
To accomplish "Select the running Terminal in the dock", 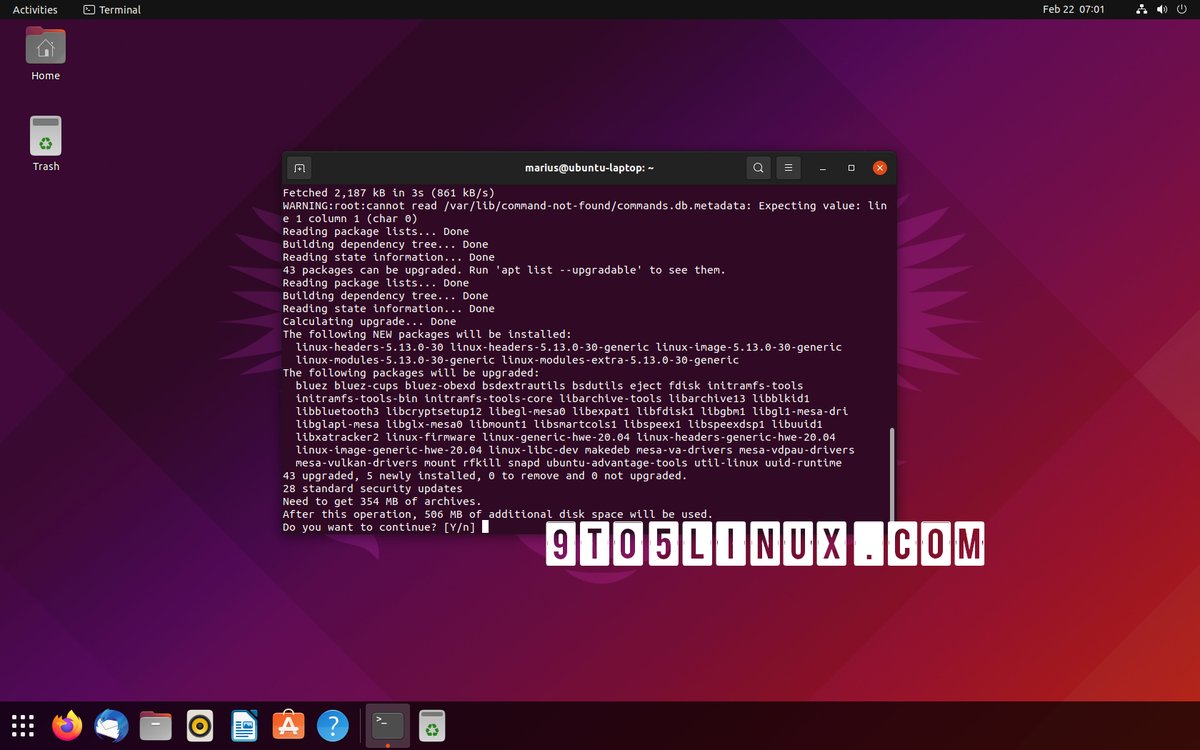I will (387, 725).
